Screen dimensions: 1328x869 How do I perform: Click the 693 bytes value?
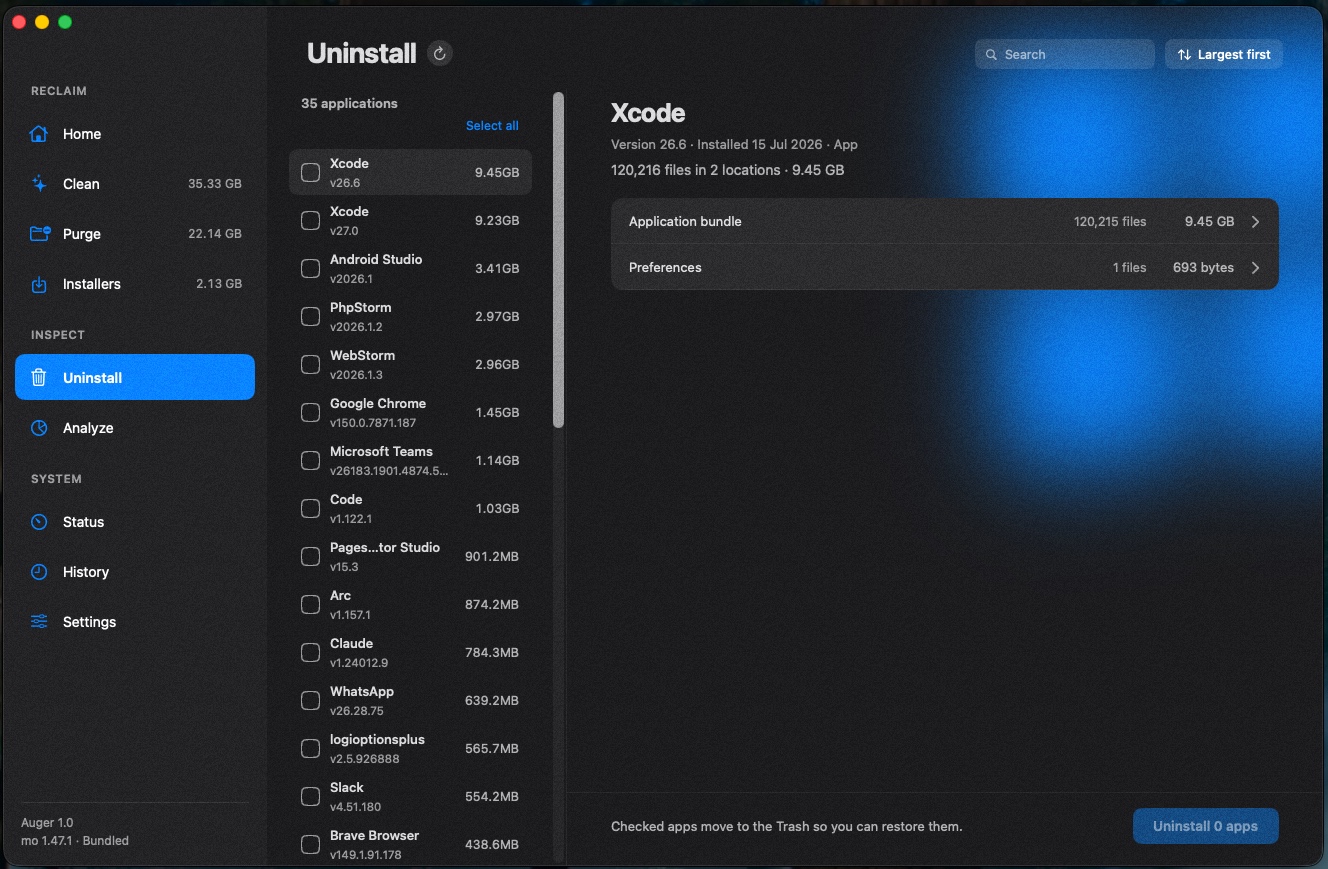[x=1203, y=268]
